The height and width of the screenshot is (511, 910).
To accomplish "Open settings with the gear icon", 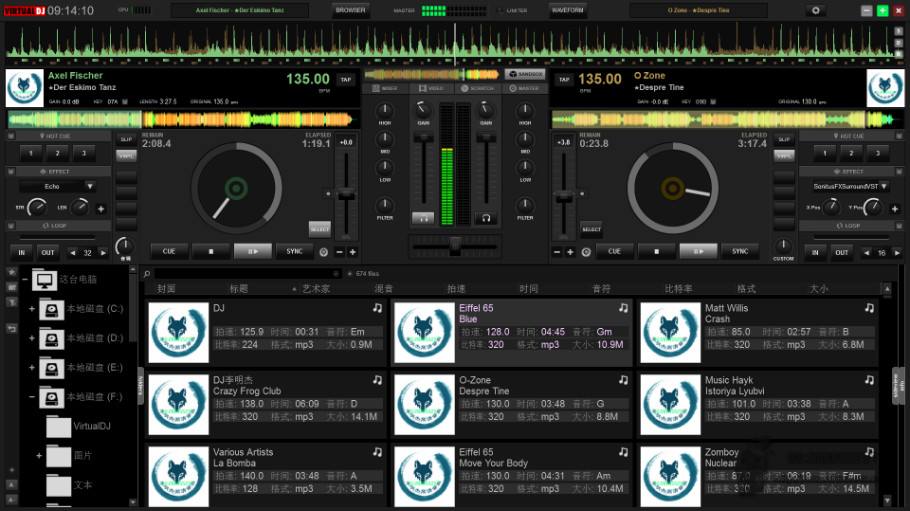I will tap(815, 10).
